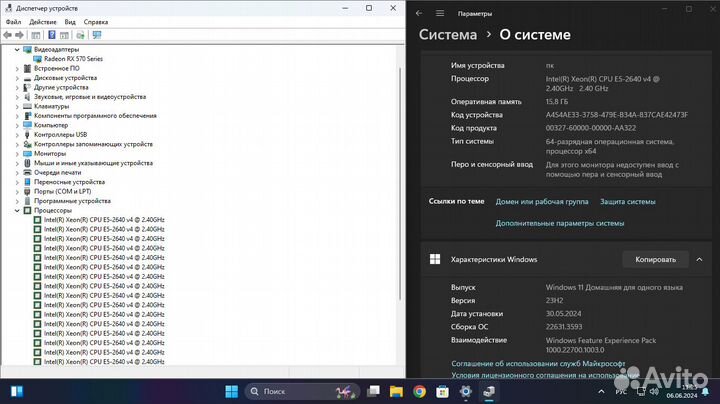Viewport: 720px width, 404px height.
Task: Click the Контроллеры запоминающих устройств icon
Action: pyautogui.click(x=28, y=144)
